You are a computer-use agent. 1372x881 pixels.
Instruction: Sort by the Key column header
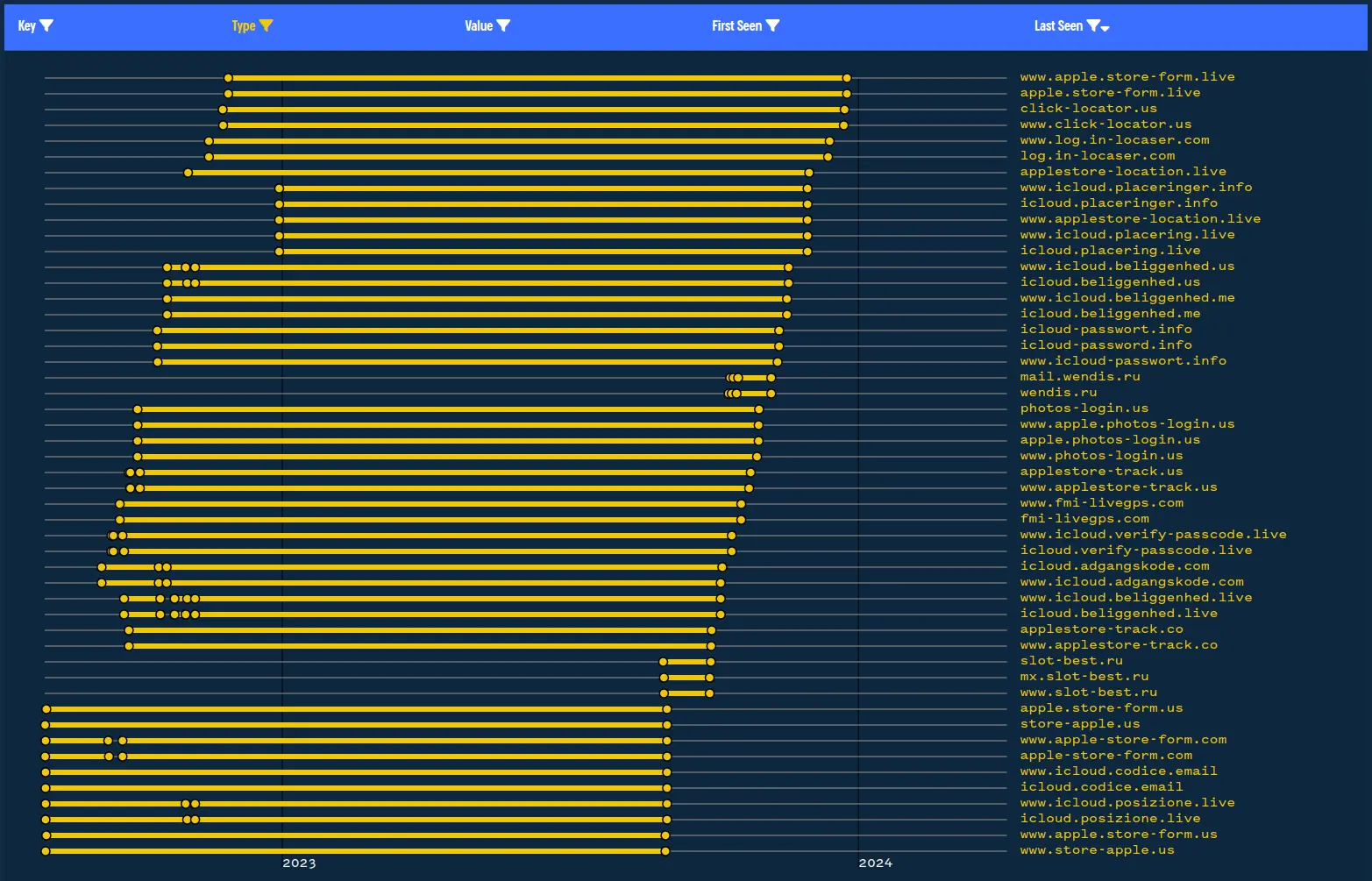coord(27,25)
